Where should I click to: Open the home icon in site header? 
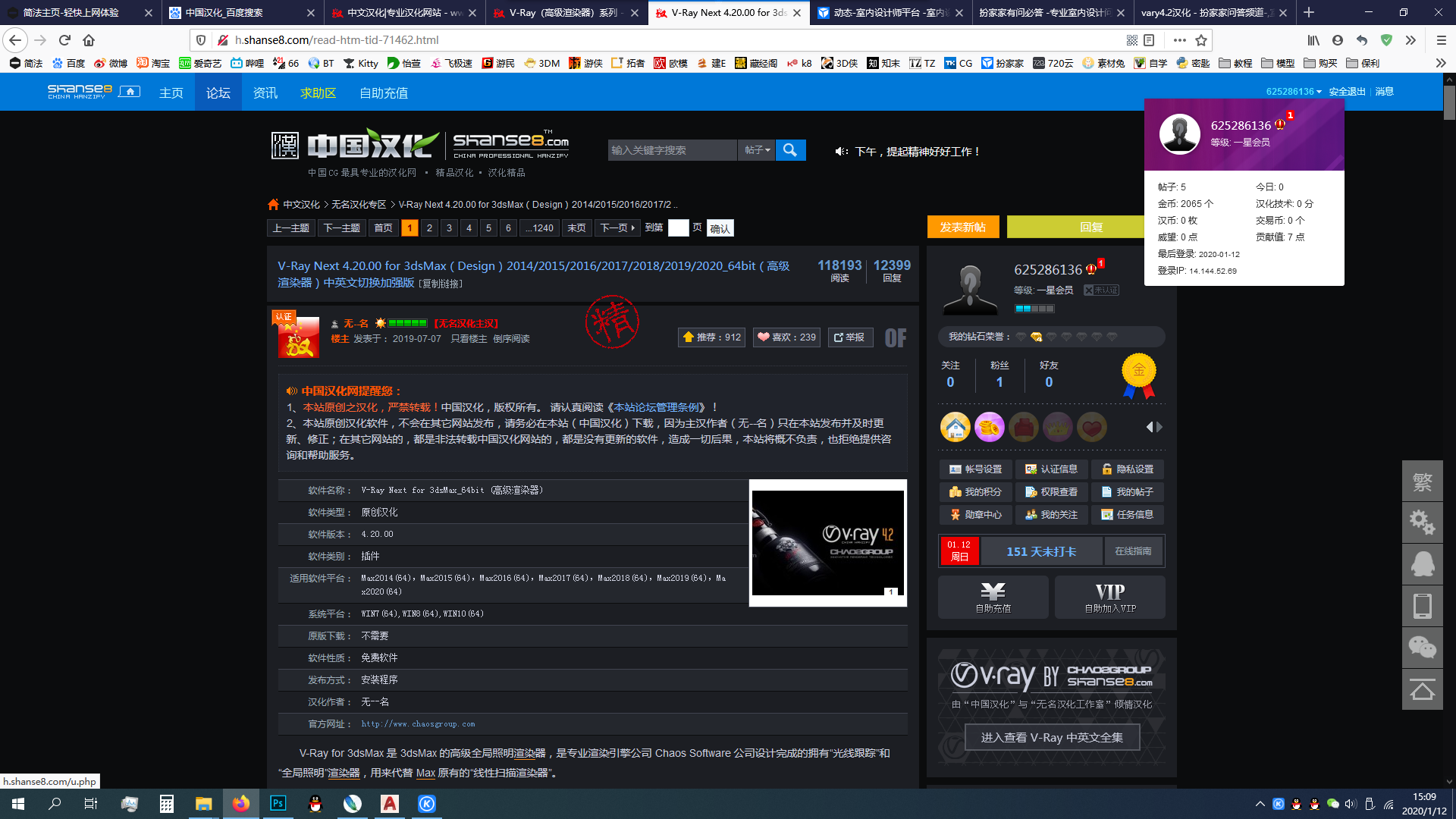pyautogui.click(x=130, y=92)
